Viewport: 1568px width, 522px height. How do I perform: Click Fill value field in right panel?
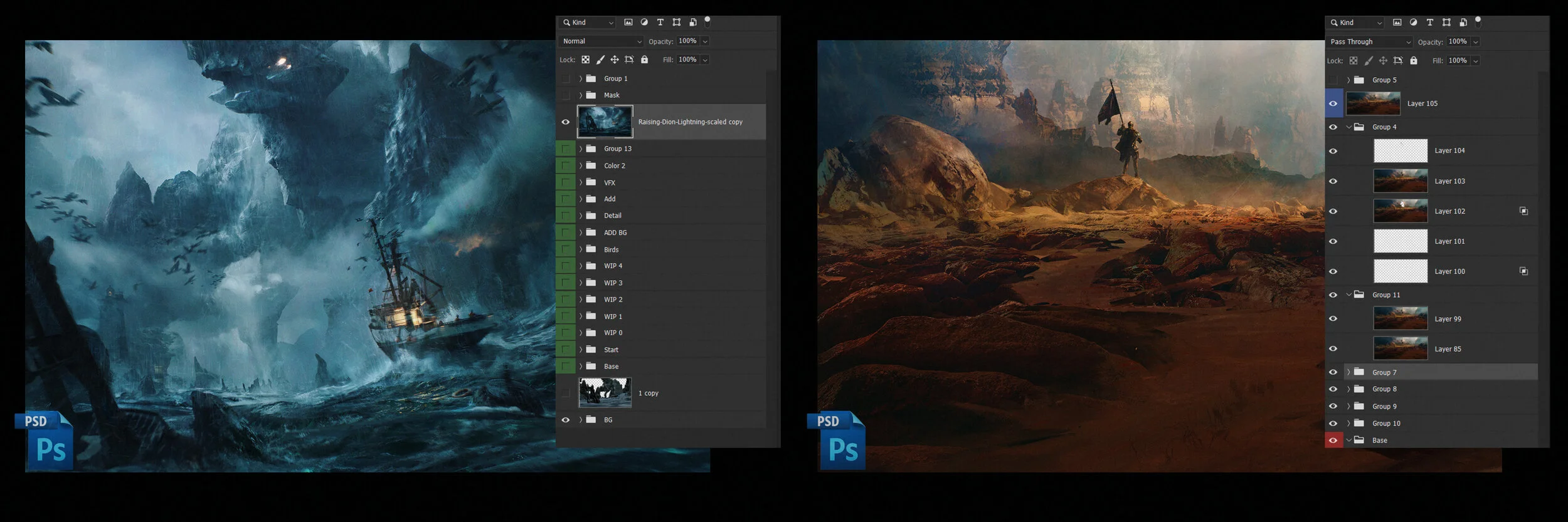[1458, 61]
